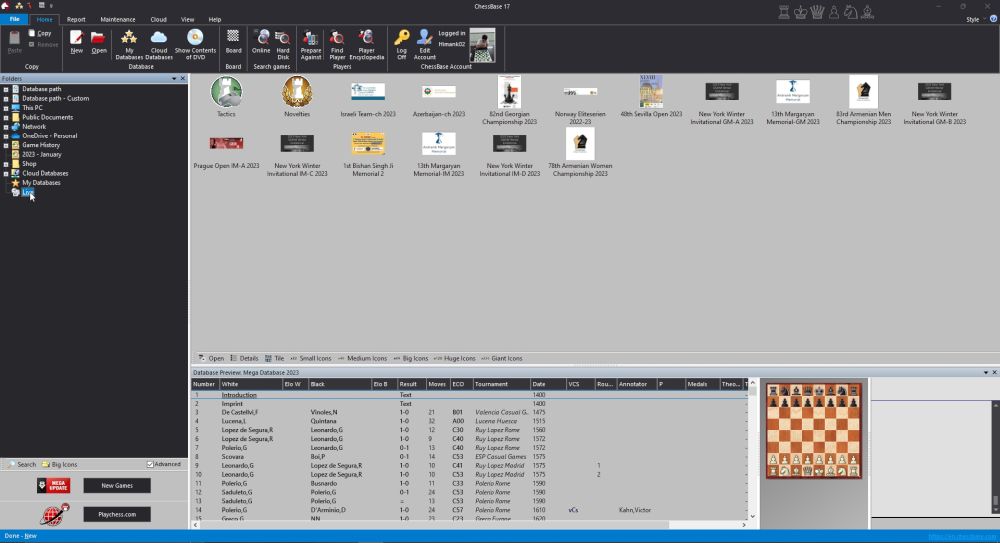Image resolution: width=1000 pixels, height=543 pixels.
Task: Switch to the Maintenance ribbon tab
Action: tap(117, 19)
